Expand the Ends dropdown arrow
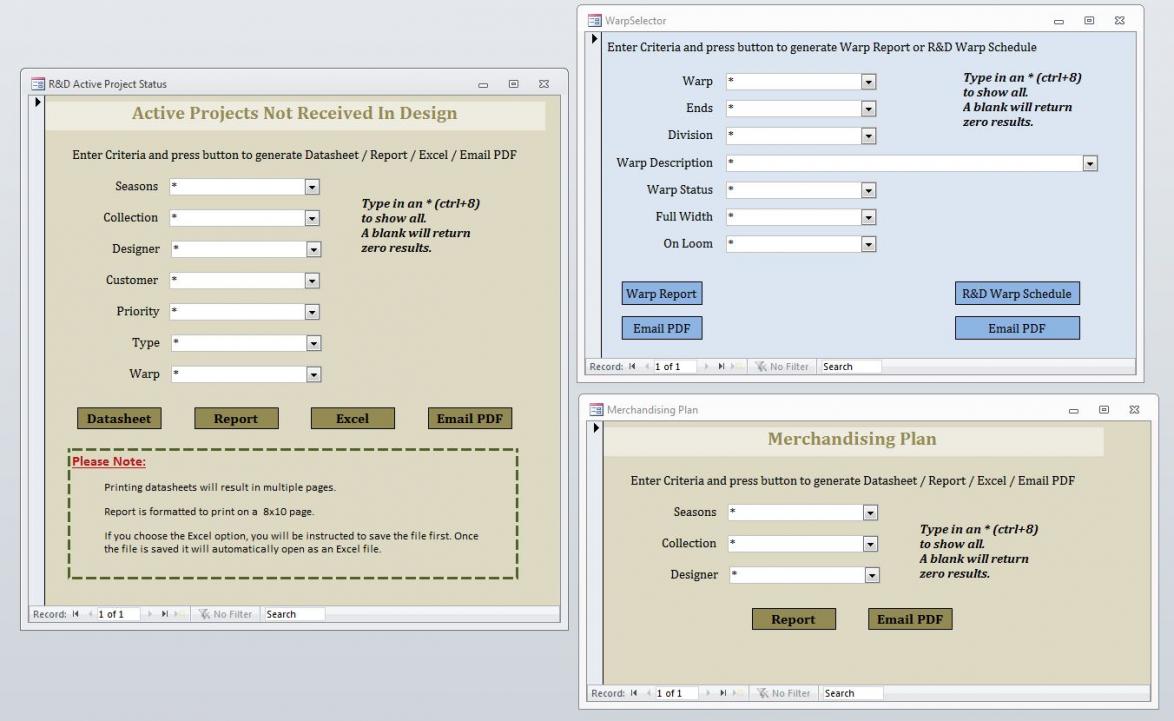This screenshot has width=1174, height=721. (869, 109)
